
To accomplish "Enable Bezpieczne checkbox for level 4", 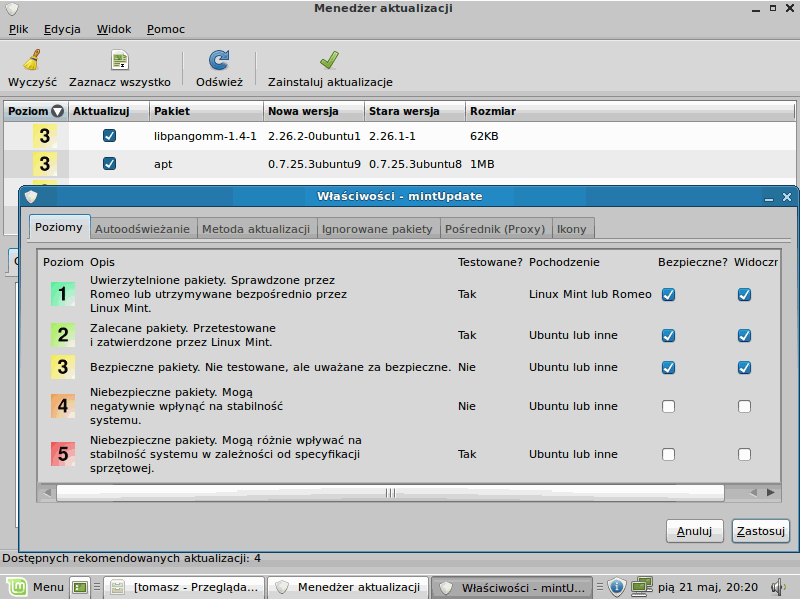I will click(x=668, y=406).
